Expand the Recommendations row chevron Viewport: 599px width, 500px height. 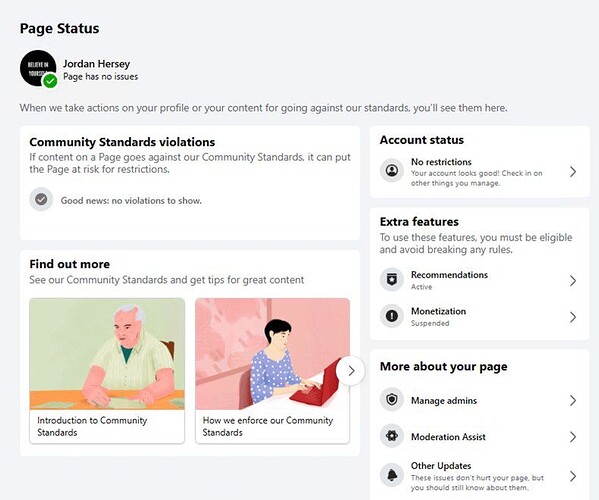pos(573,281)
